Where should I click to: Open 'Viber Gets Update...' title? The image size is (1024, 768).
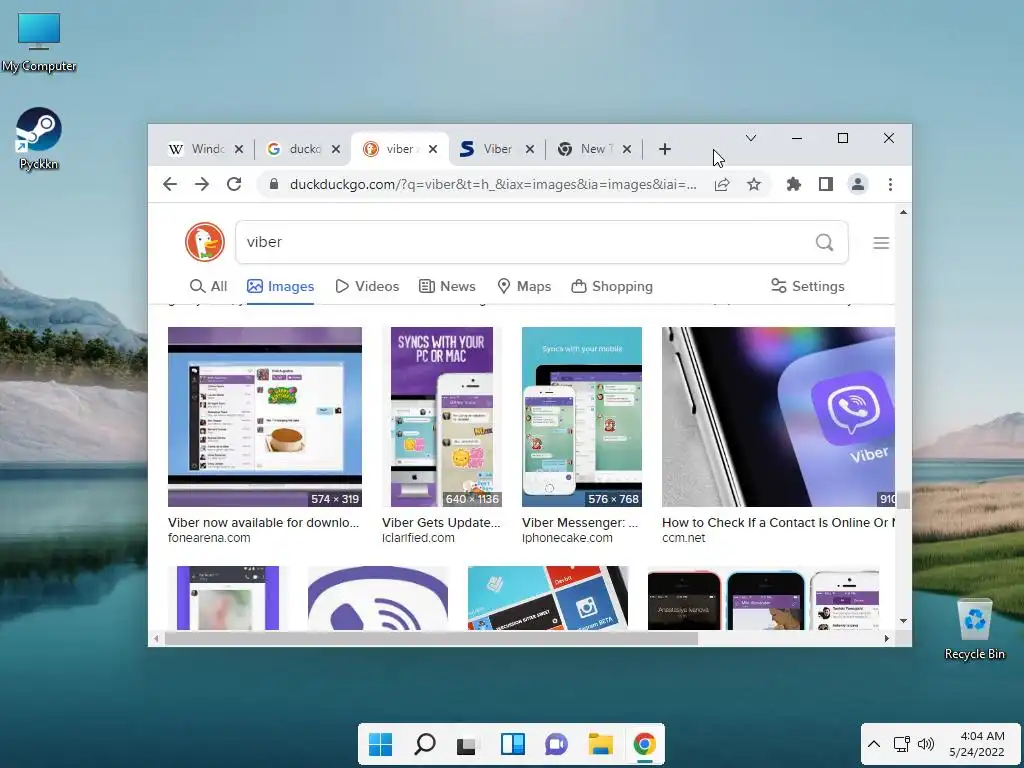coord(441,522)
